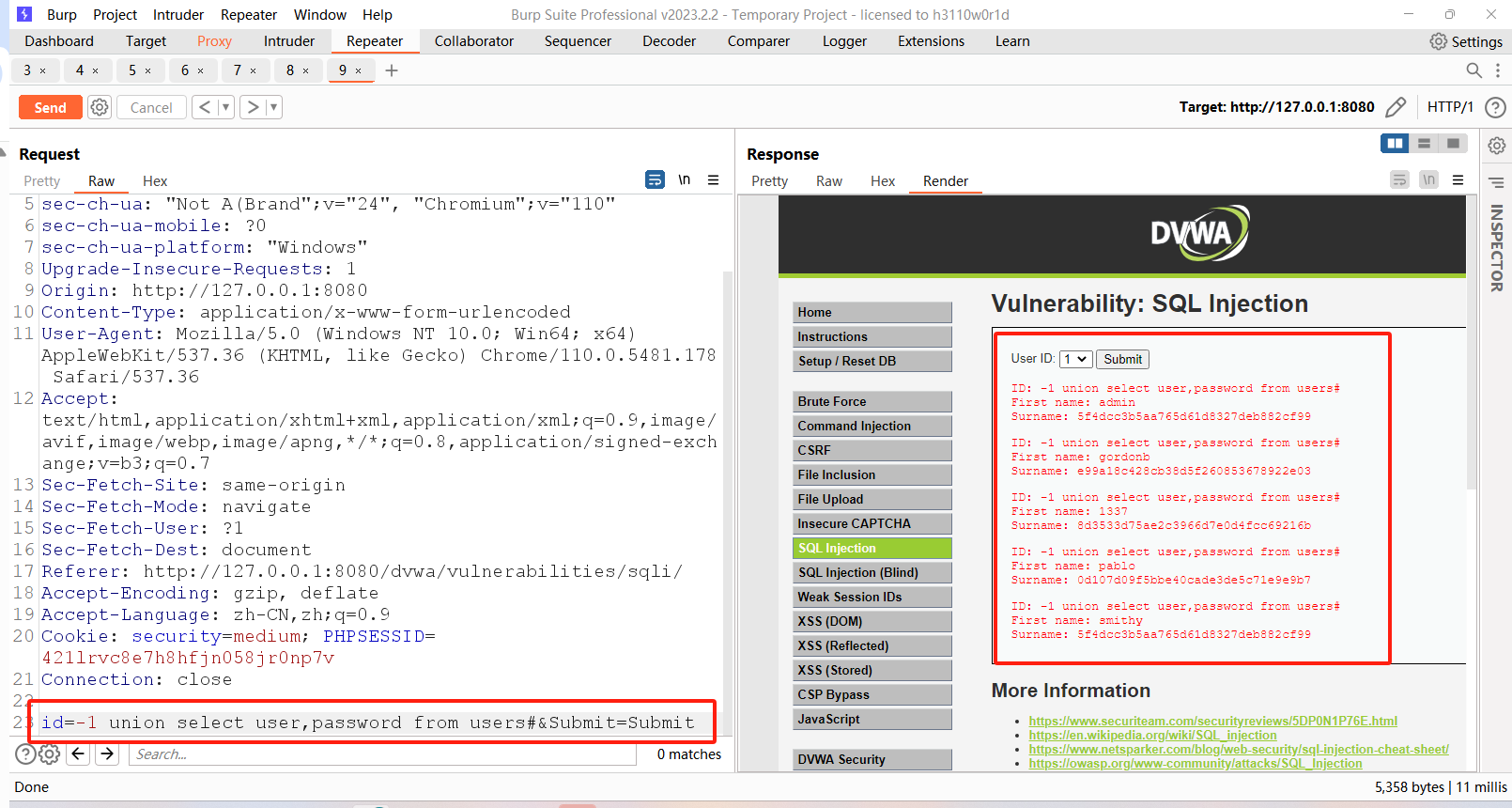Click the Inspector filter lines icon

pos(1497,182)
